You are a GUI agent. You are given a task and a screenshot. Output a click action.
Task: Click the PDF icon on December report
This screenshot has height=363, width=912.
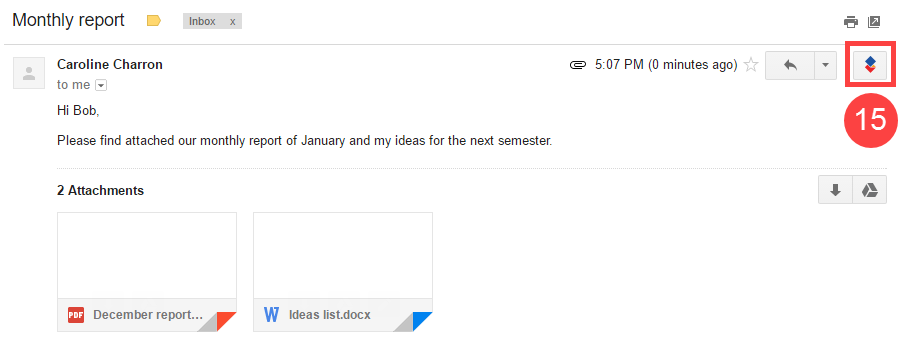(x=76, y=315)
